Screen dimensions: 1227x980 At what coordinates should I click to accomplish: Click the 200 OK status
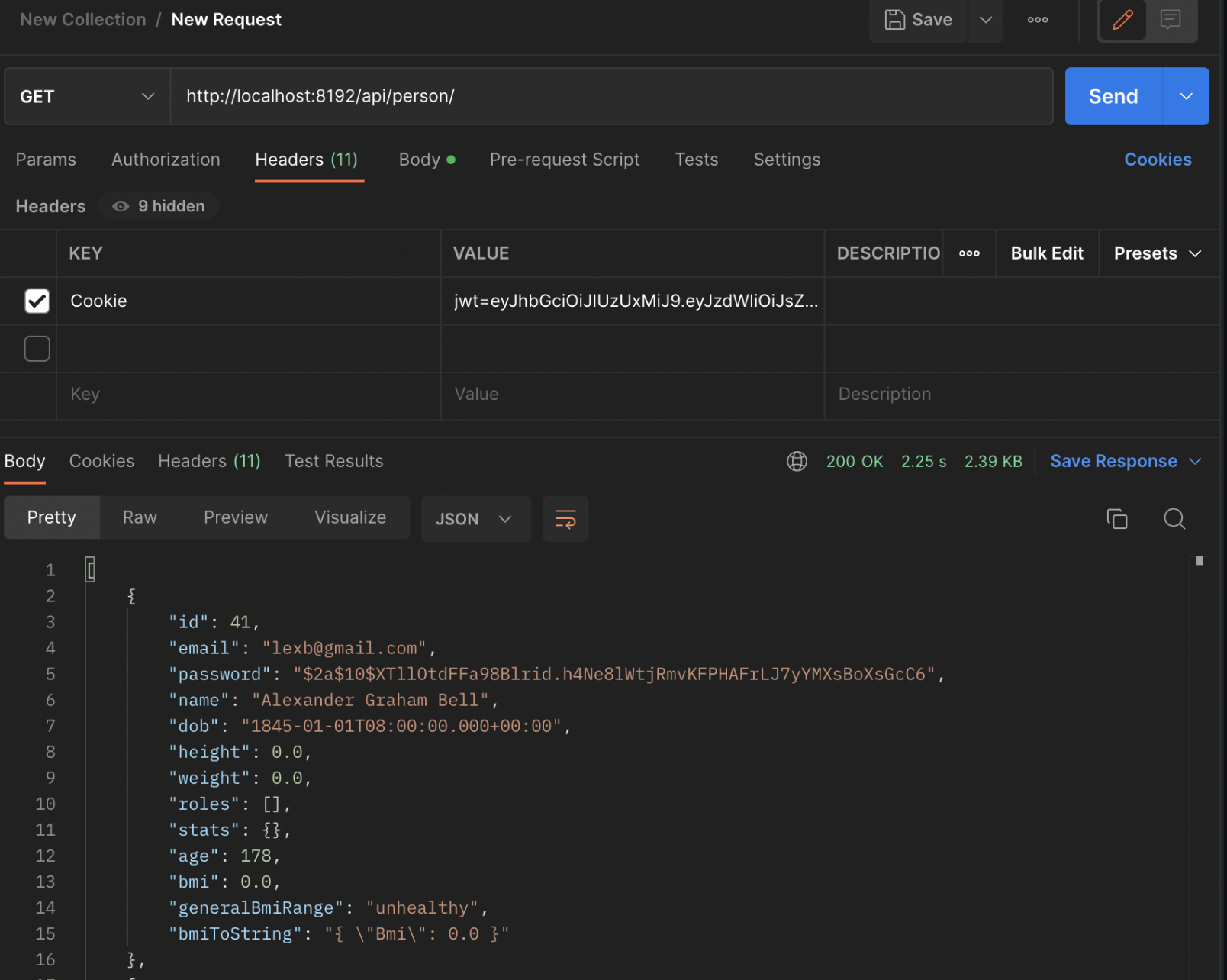click(x=855, y=461)
